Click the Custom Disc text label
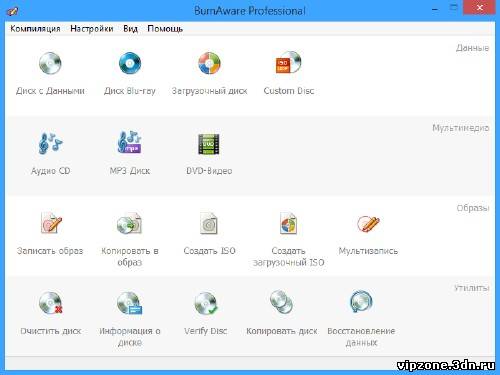This screenshot has height=375, width=500. (x=289, y=91)
